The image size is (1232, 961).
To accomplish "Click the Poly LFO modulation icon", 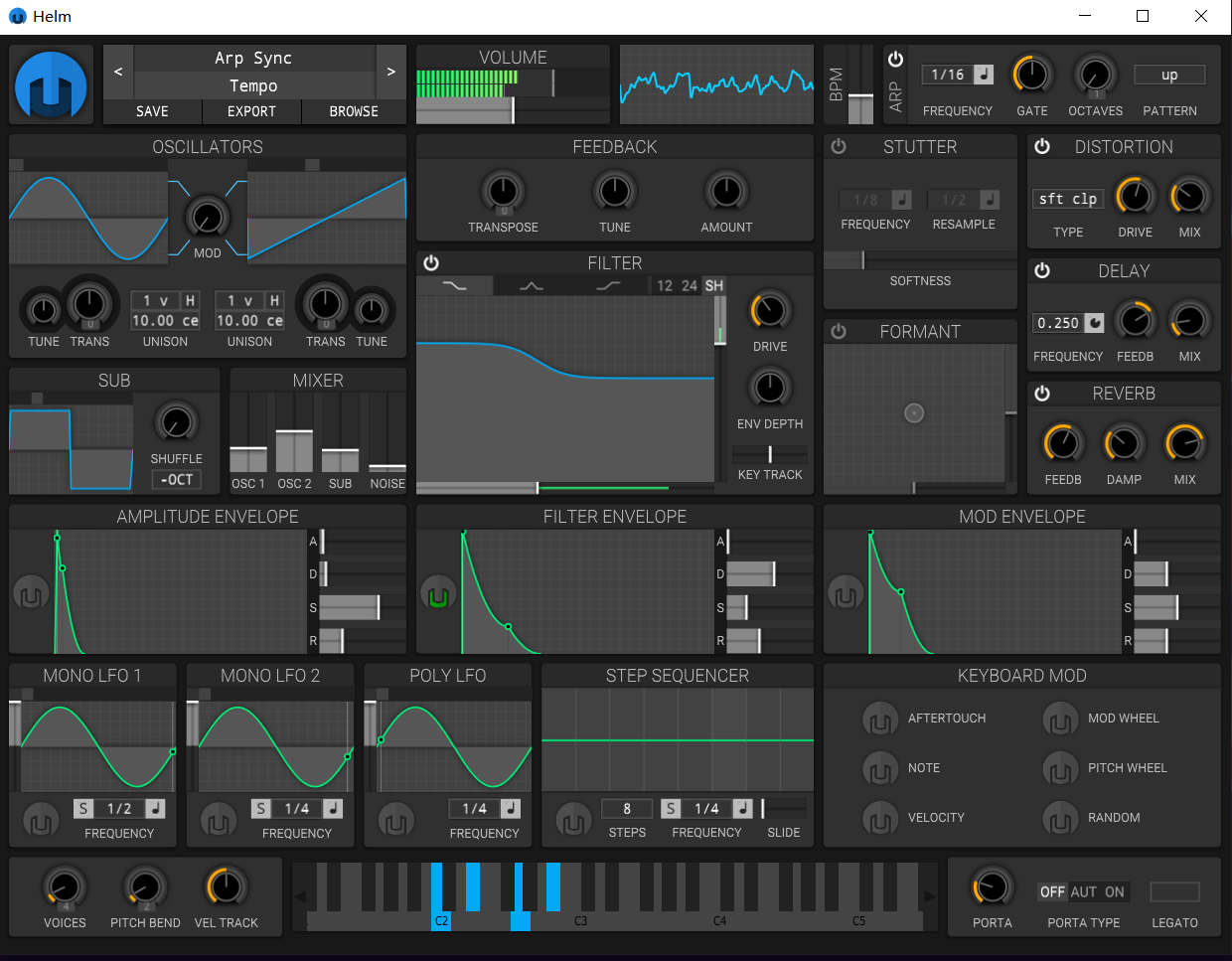I will click(x=396, y=821).
